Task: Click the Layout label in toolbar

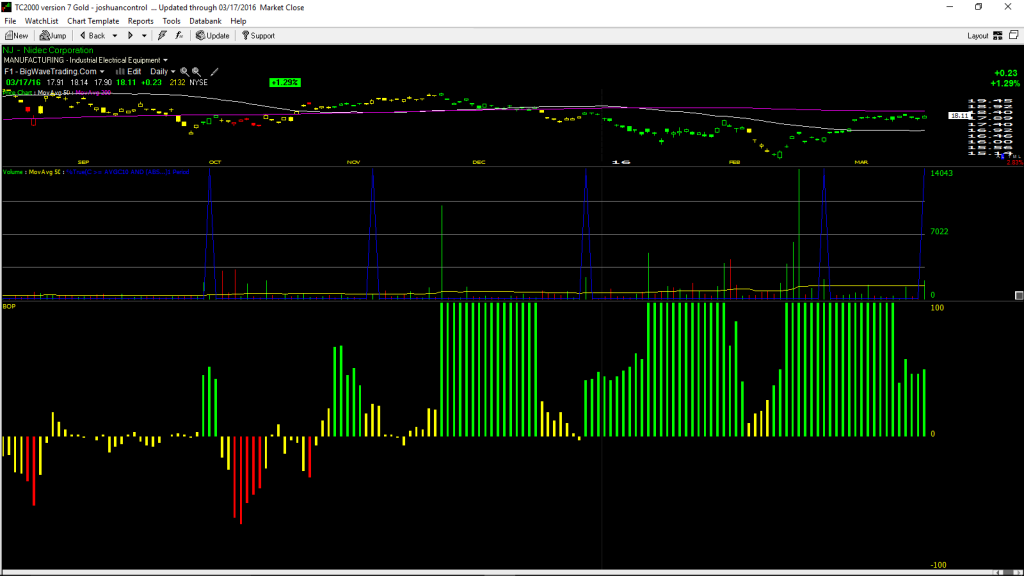Action: point(978,36)
